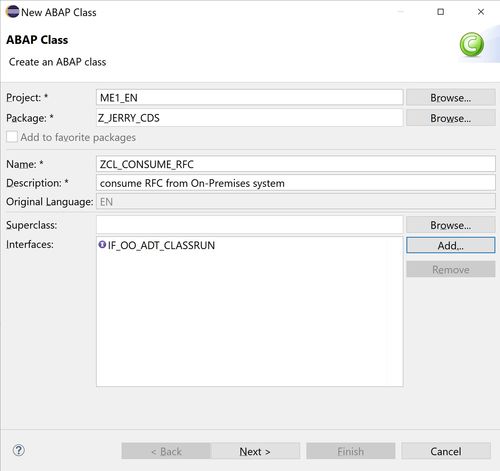Click the Eclipse icon in title bar
The image size is (500, 471).
[x=13, y=12]
